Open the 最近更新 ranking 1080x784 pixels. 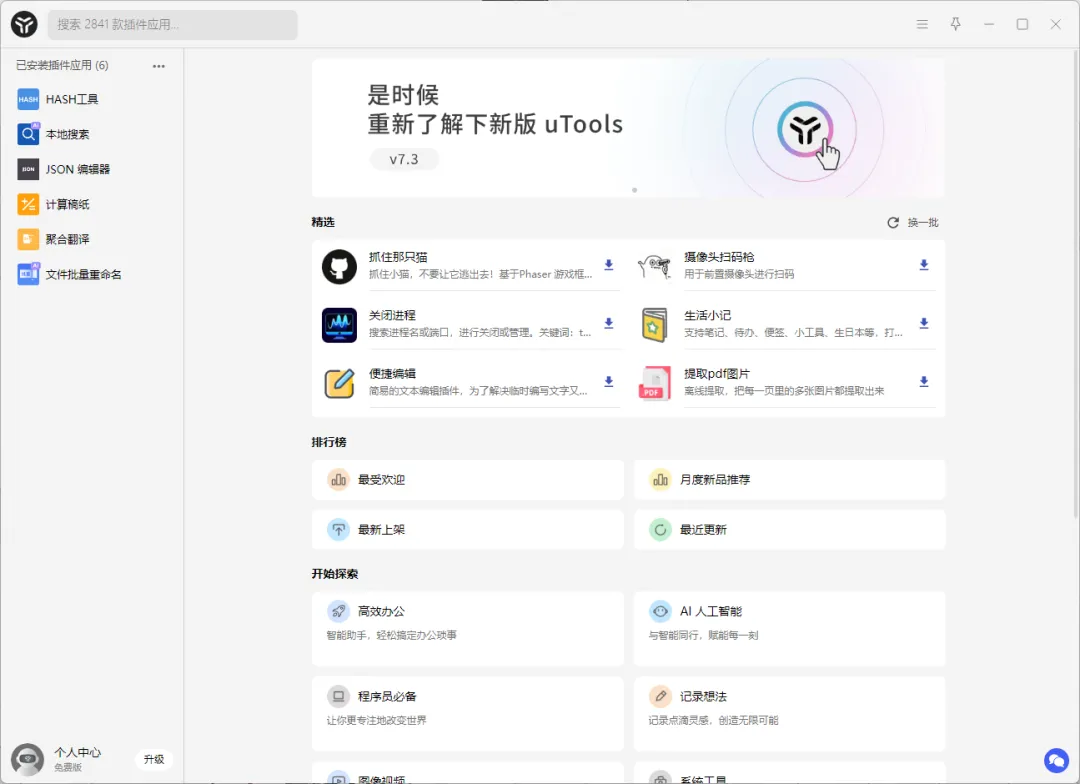789,530
